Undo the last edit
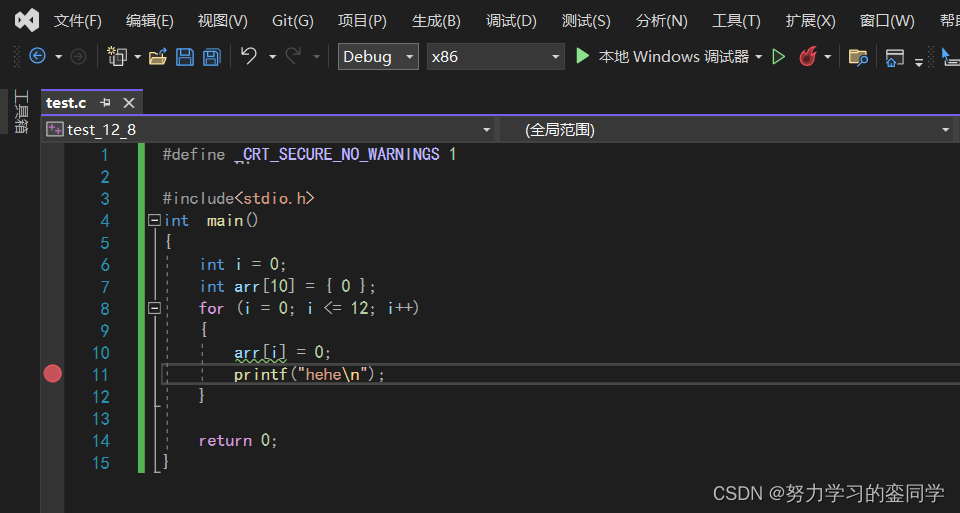This screenshot has width=960, height=513. 249,56
